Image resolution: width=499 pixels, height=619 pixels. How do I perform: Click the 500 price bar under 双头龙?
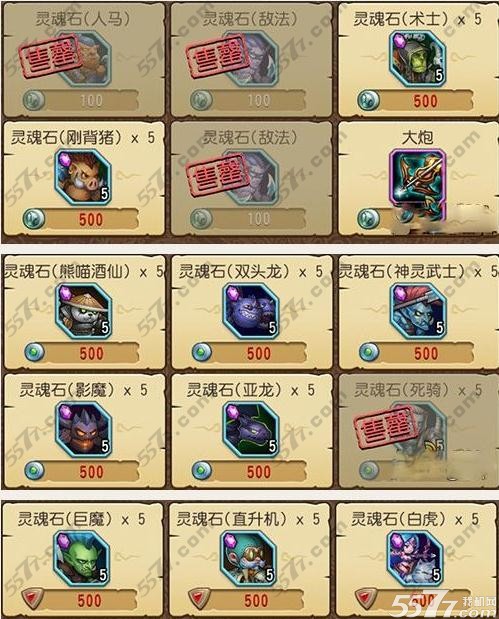(x=249, y=353)
